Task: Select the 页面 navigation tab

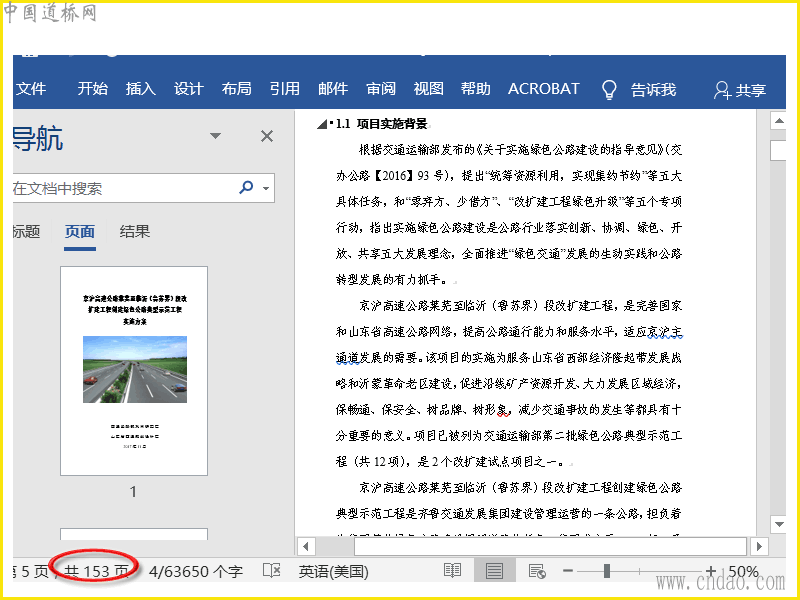Action: 80,232
